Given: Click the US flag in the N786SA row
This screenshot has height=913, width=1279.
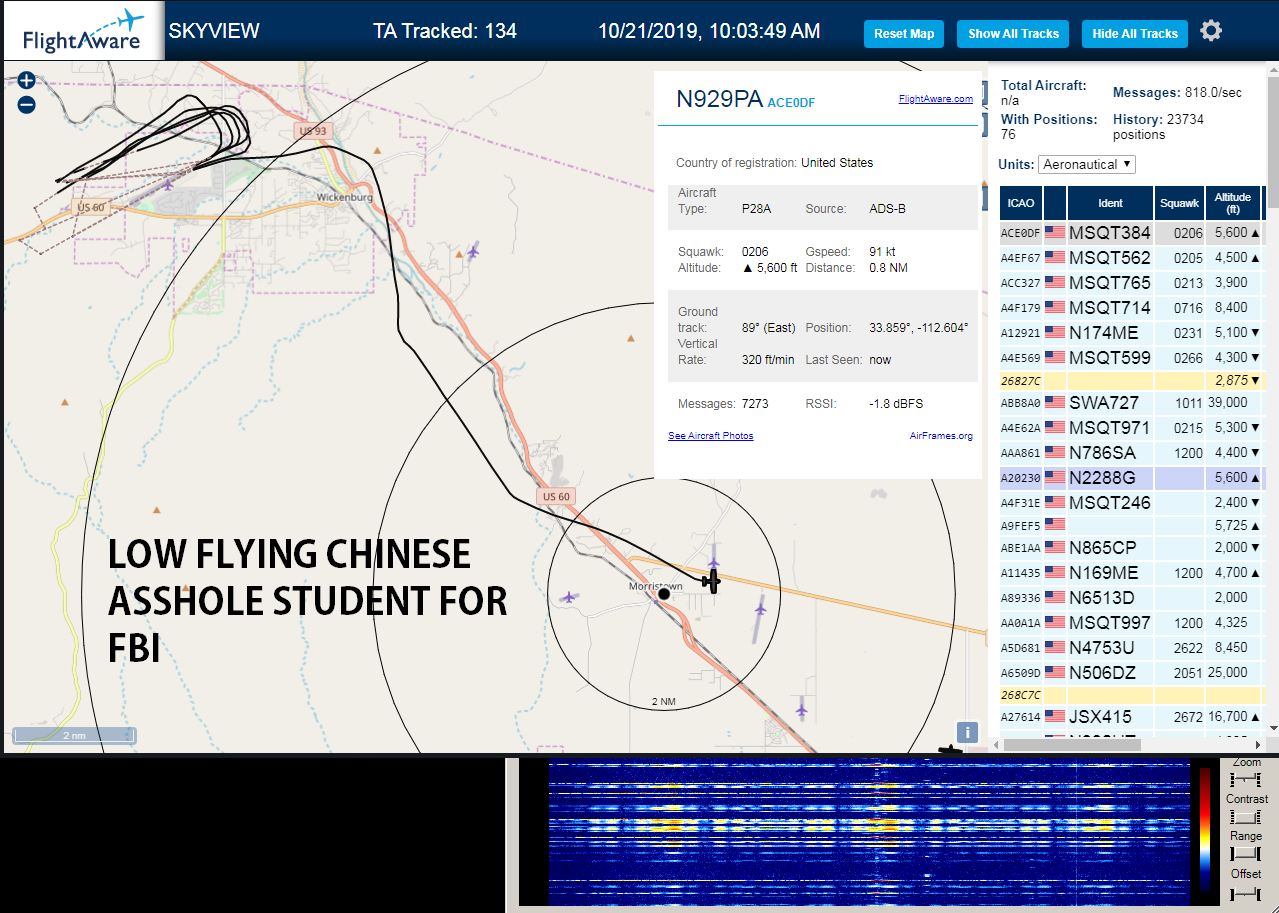Looking at the screenshot, I should coord(1054,452).
